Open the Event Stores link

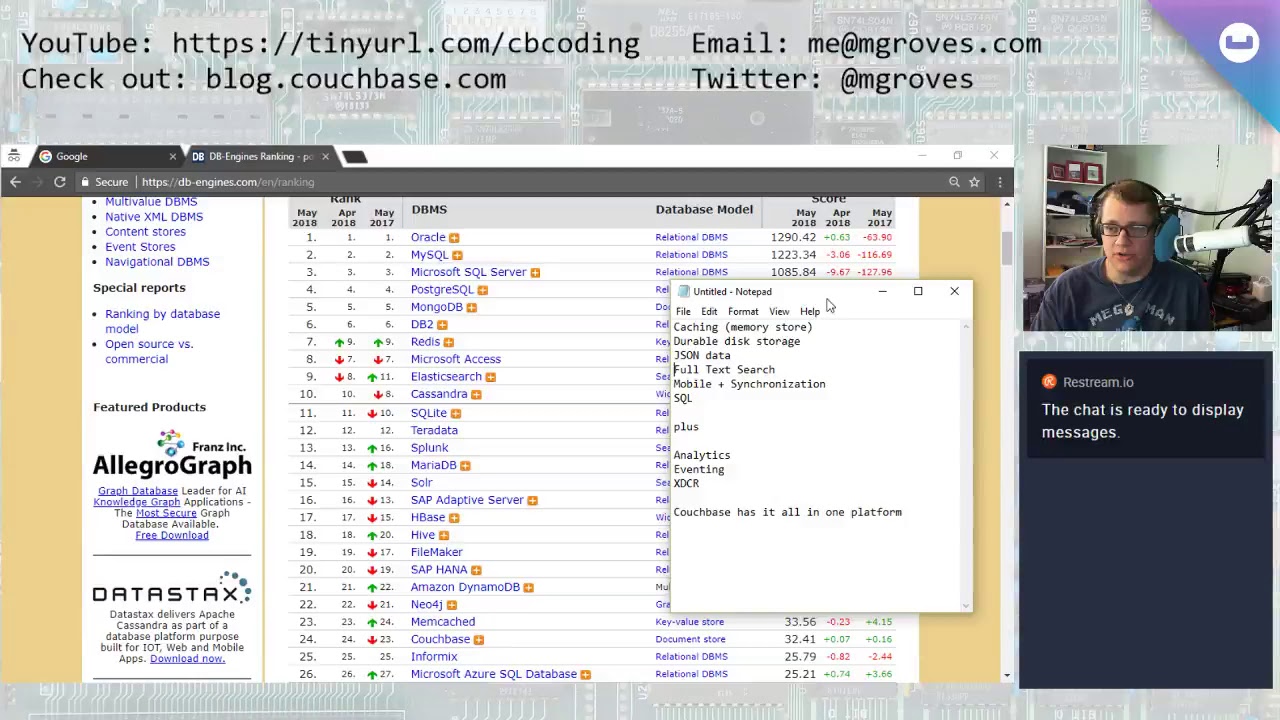tap(140, 247)
